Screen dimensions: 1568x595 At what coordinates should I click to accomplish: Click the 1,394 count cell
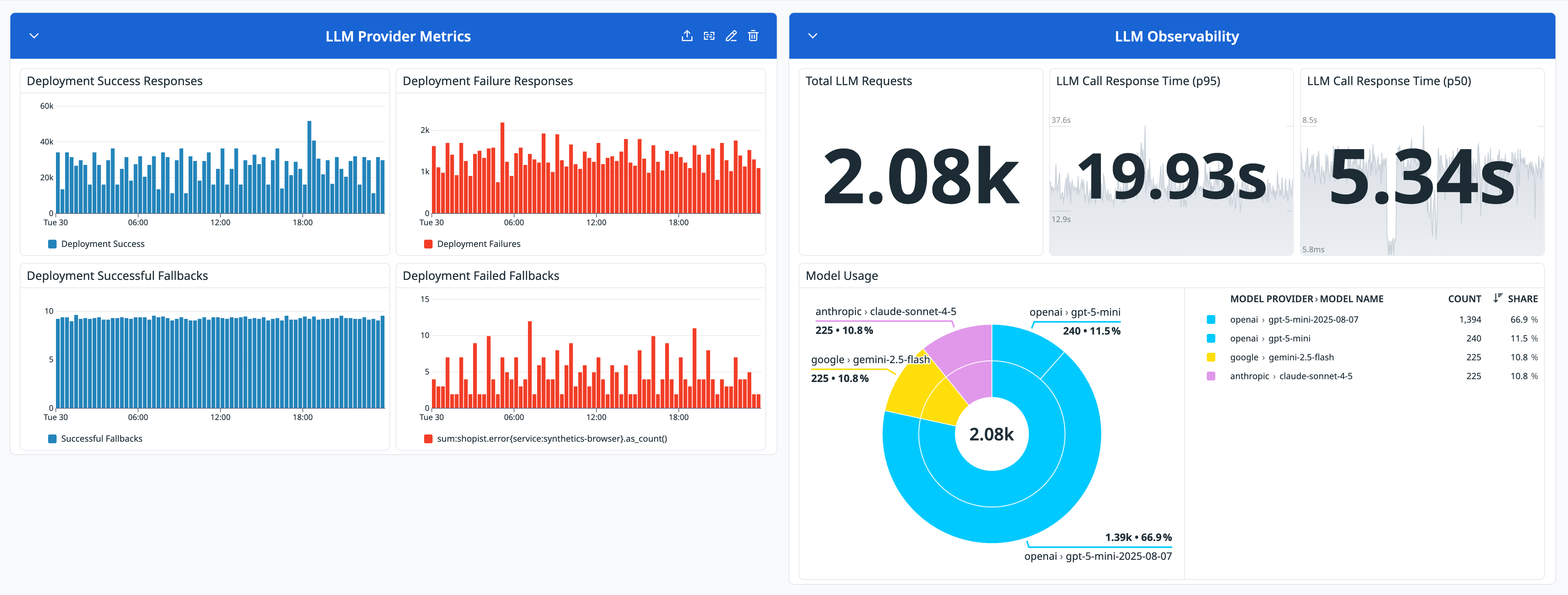[1469, 319]
